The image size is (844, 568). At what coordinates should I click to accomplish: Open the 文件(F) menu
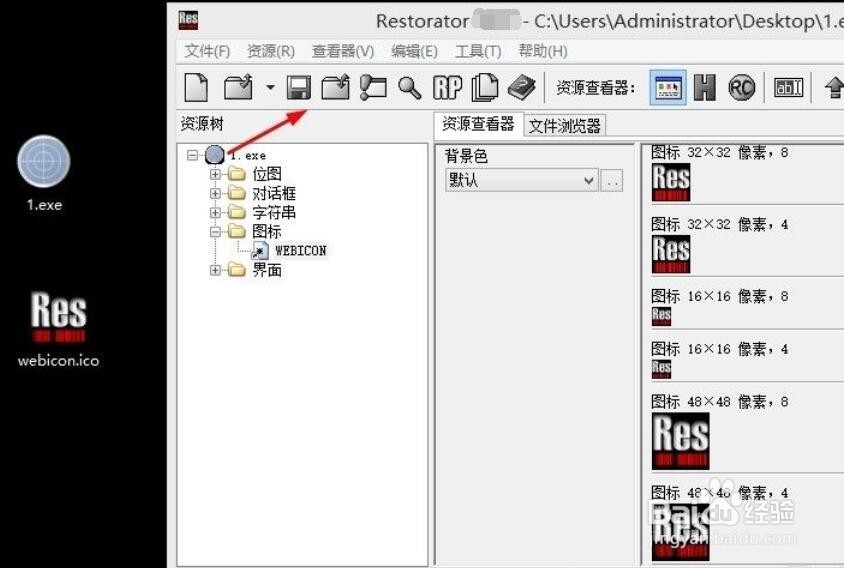click(x=207, y=51)
